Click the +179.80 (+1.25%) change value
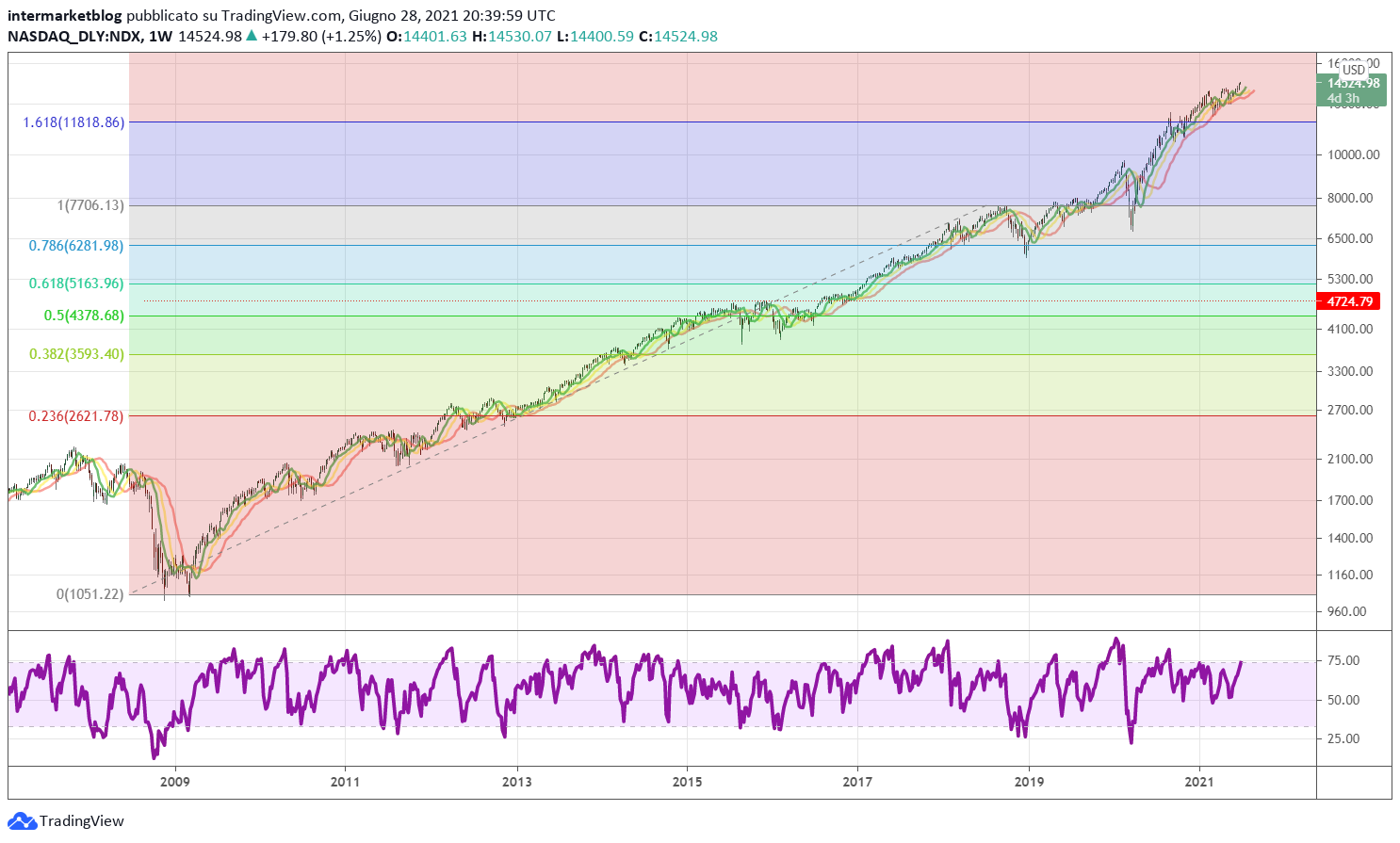1400x843 pixels. 321,36
